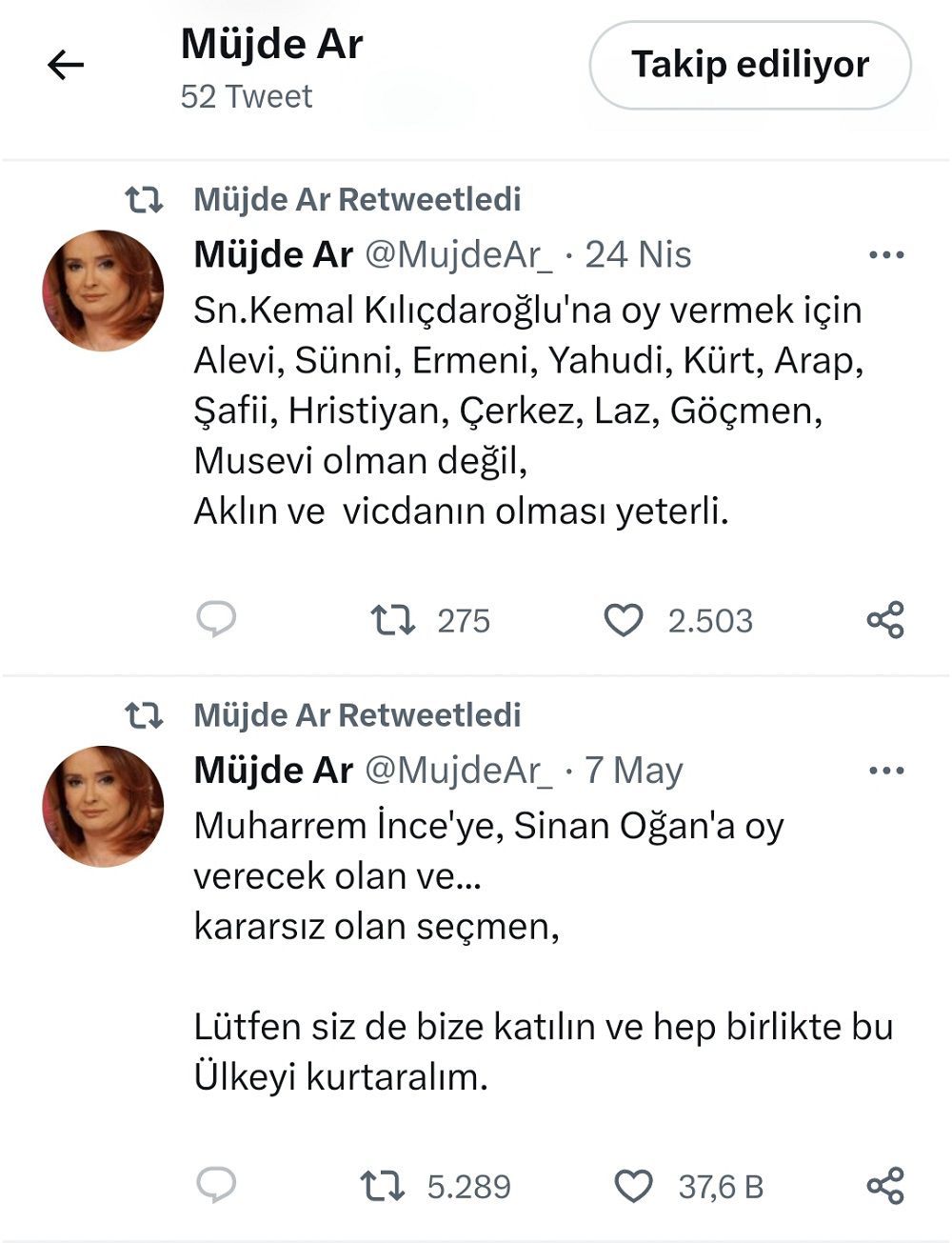Open the first Müjde Ar Retweetledi label
The height and width of the screenshot is (1243, 952).
pos(357,200)
